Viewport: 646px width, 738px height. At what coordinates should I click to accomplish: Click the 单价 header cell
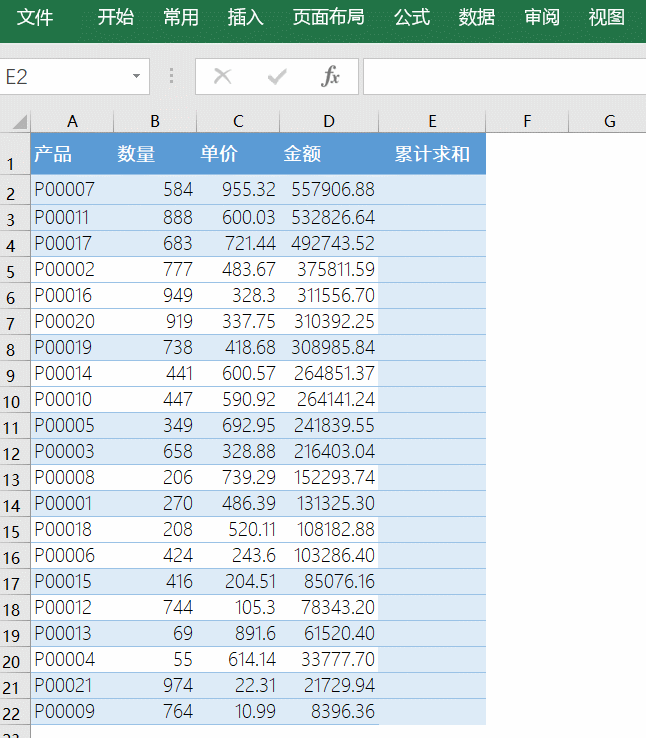coord(238,154)
